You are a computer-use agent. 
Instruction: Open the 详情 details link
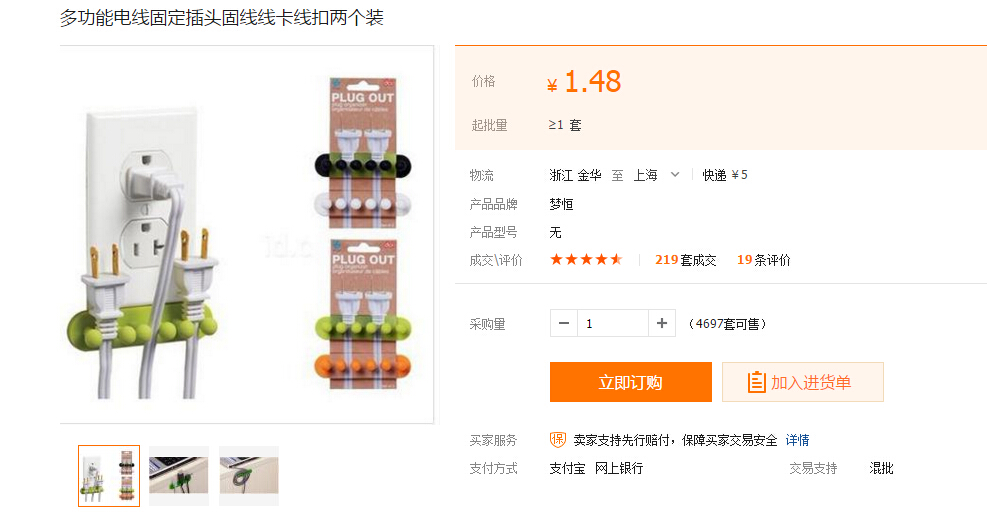[798, 440]
